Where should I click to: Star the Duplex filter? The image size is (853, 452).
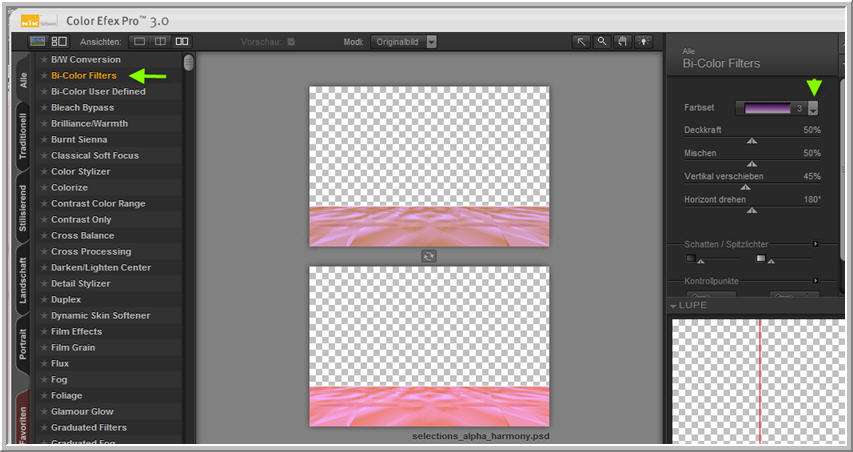coord(44,300)
